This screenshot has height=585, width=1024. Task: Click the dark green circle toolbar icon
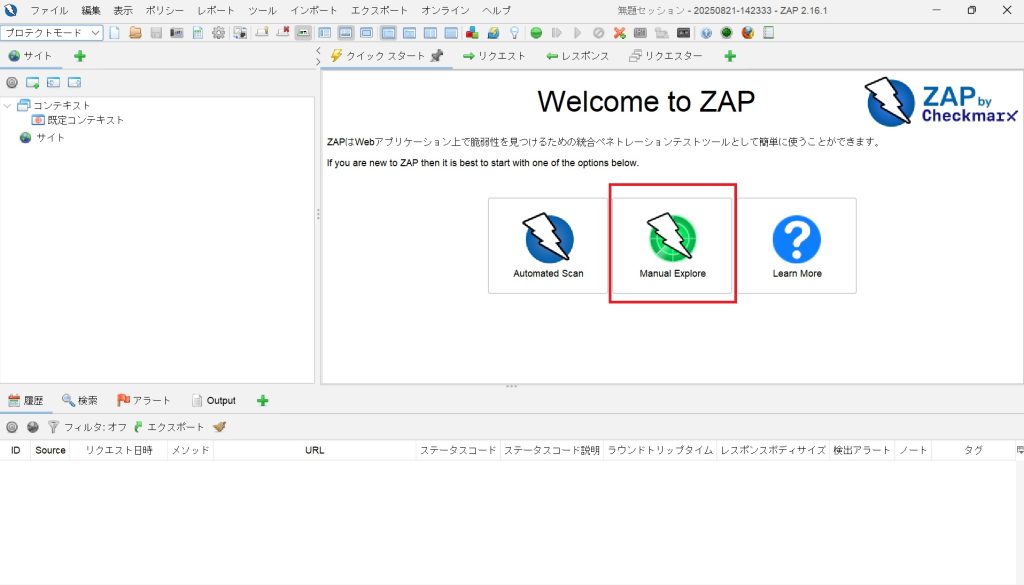tap(727, 33)
